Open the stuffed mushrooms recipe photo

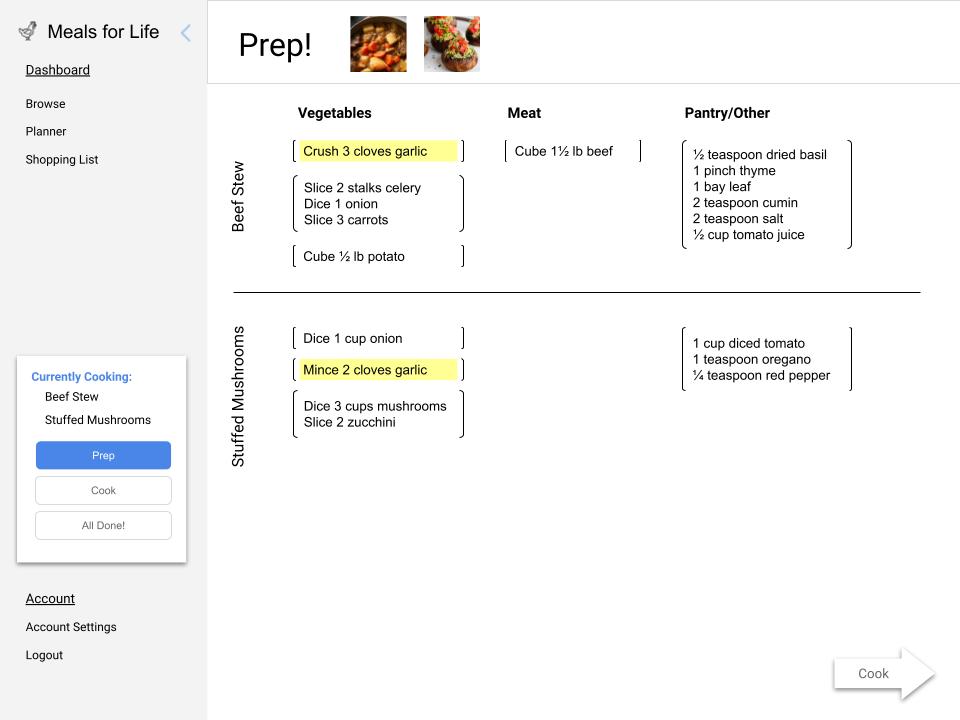point(451,43)
